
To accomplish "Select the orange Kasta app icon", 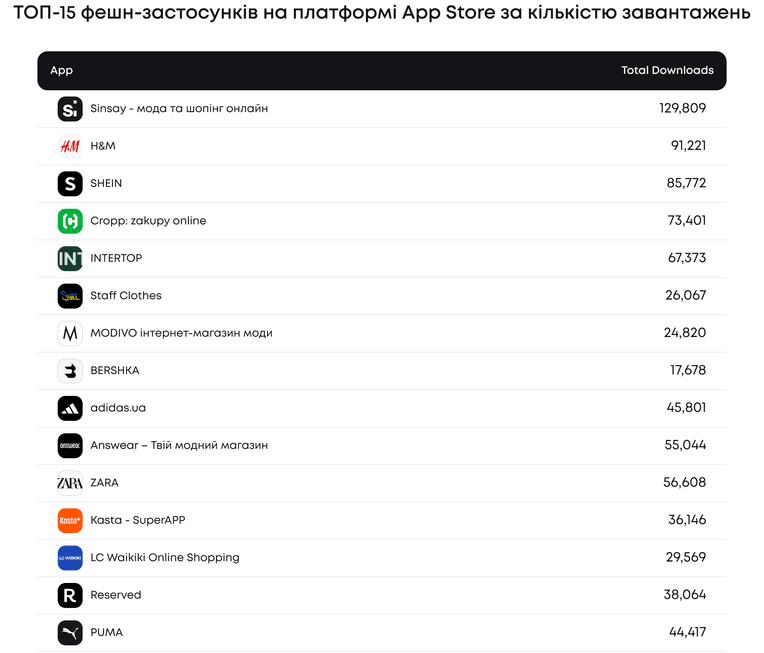I will tap(70, 520).
